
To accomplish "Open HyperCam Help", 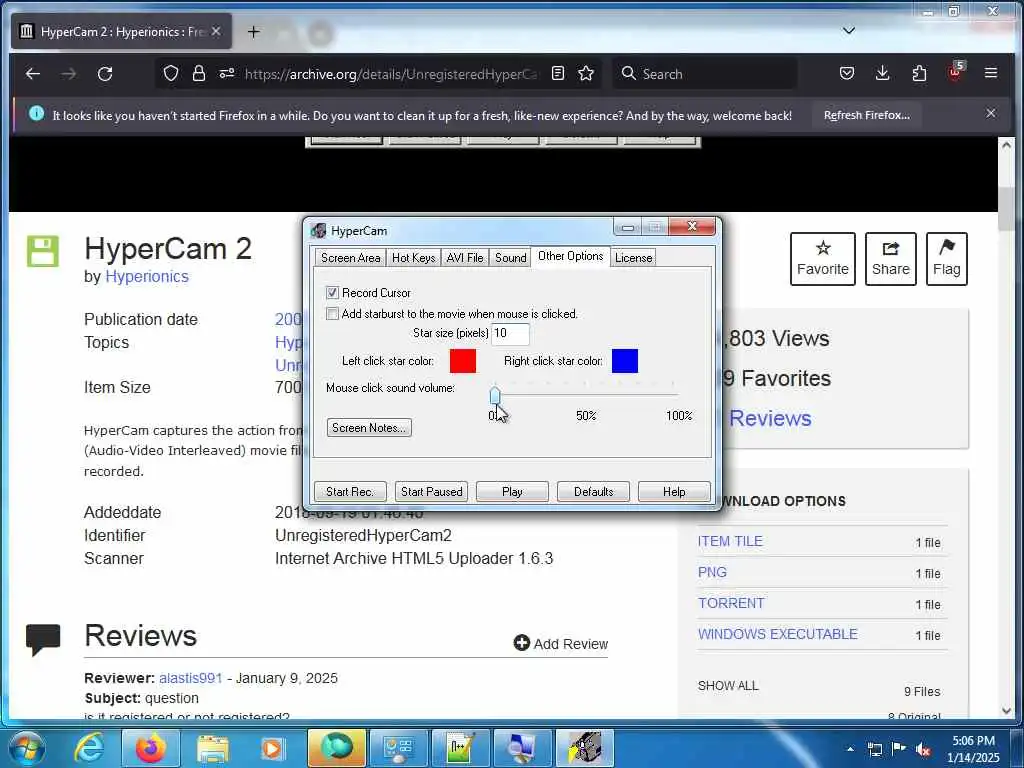I will [674, 492].
